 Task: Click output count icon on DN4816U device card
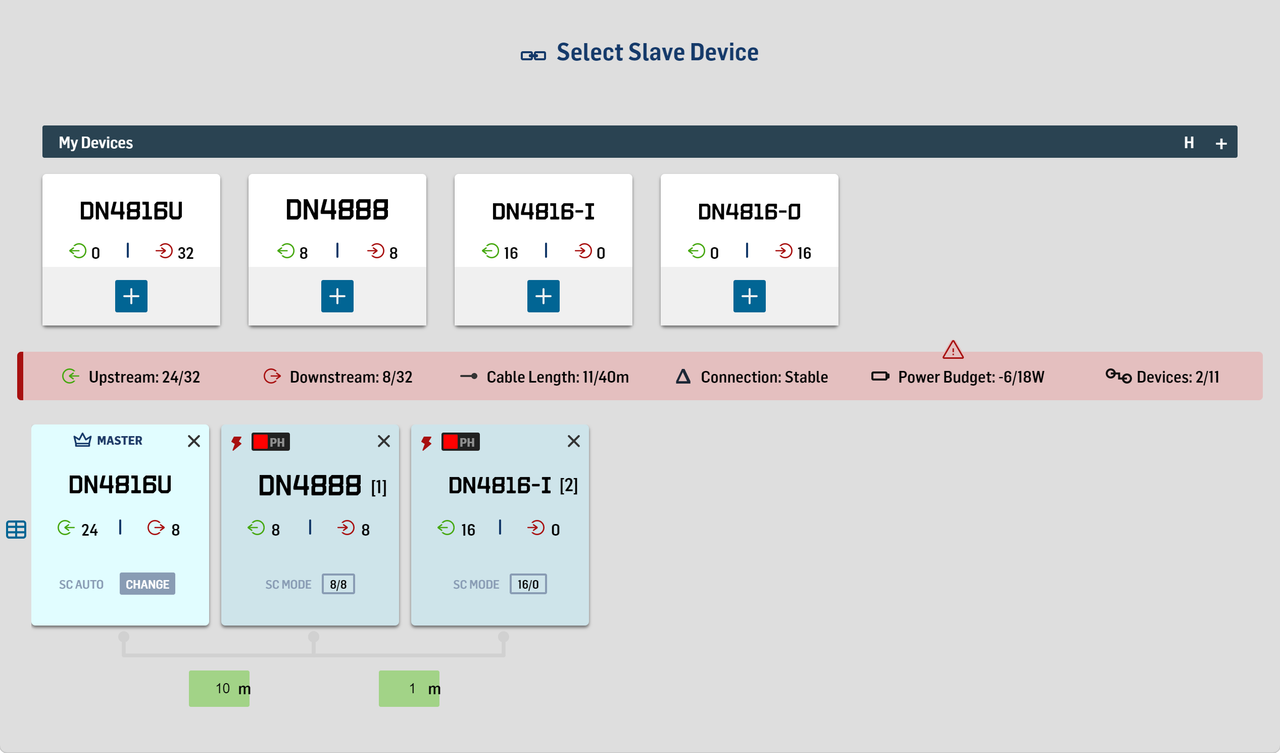163,251
